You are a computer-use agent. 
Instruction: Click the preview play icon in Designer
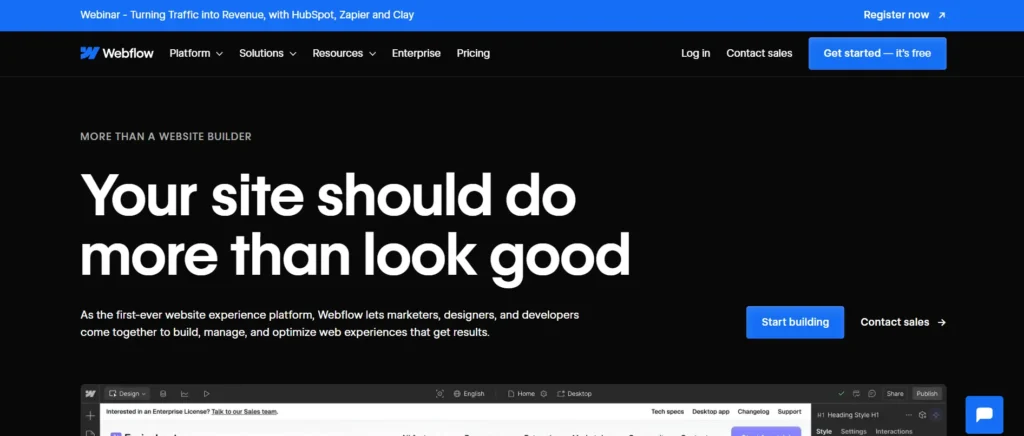click(x=206, y=394)
